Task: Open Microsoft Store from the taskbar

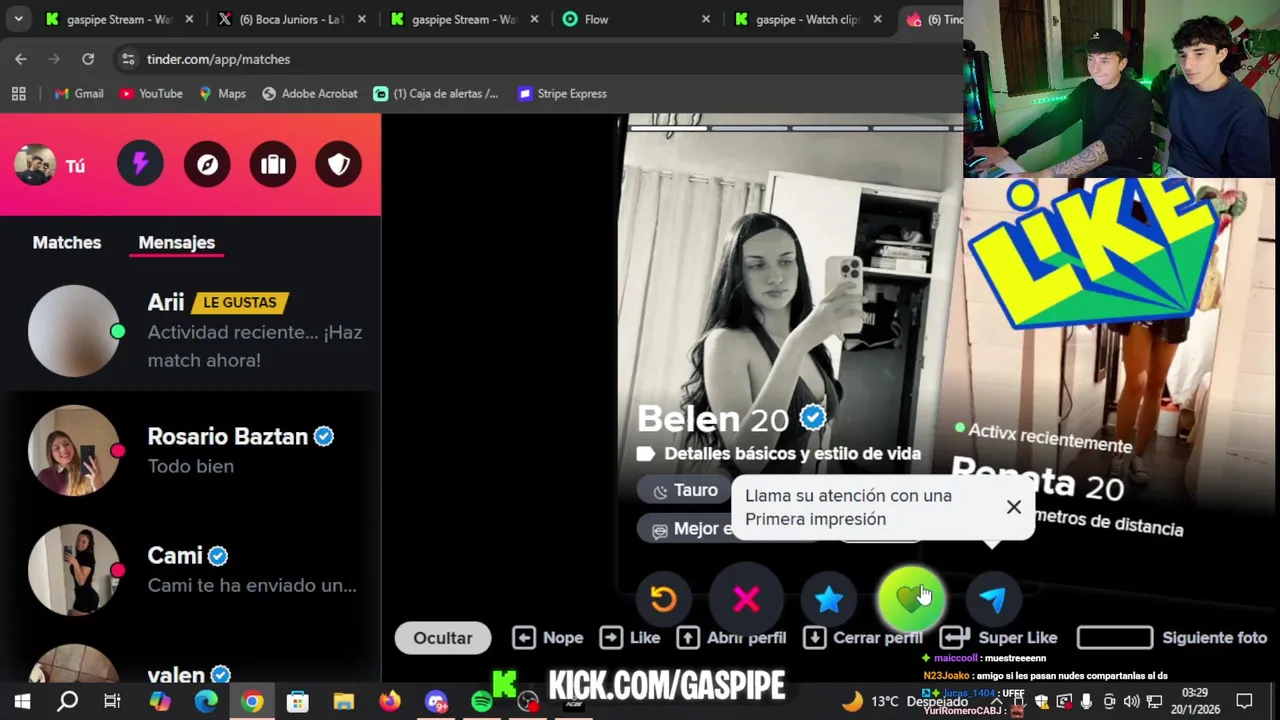Action: [298, 702]
